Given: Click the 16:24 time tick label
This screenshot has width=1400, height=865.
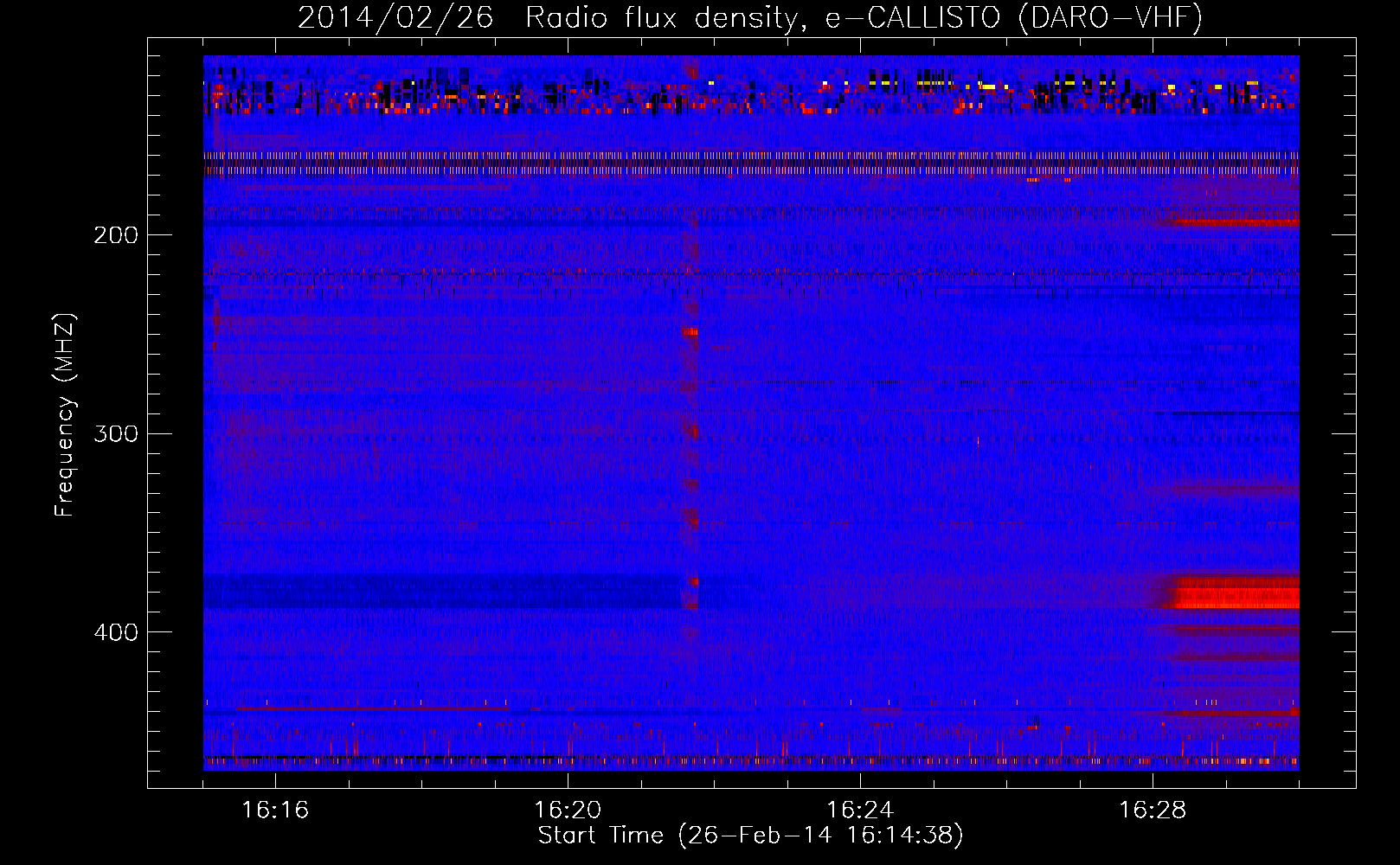Looking at the screenshot, I should pos(860,810).
